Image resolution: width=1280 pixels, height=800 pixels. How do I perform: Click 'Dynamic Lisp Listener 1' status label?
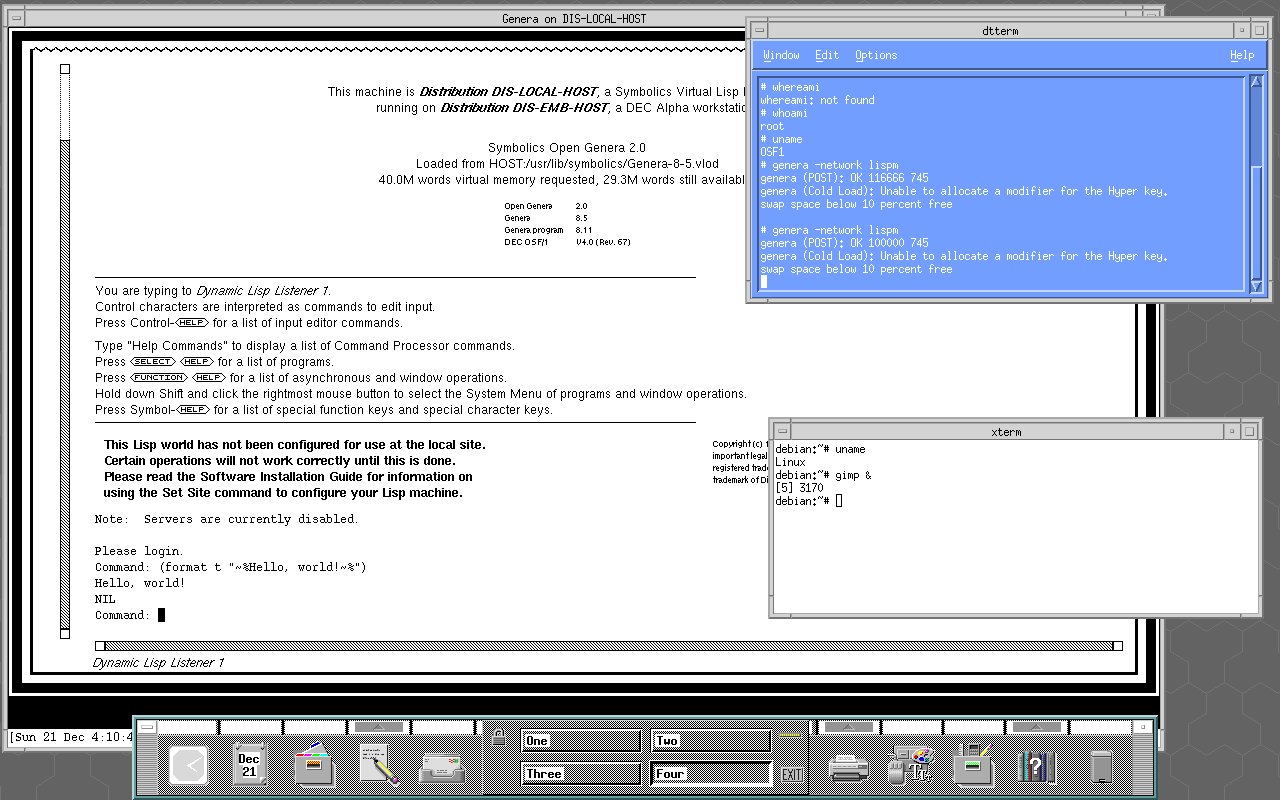(159, 663)
